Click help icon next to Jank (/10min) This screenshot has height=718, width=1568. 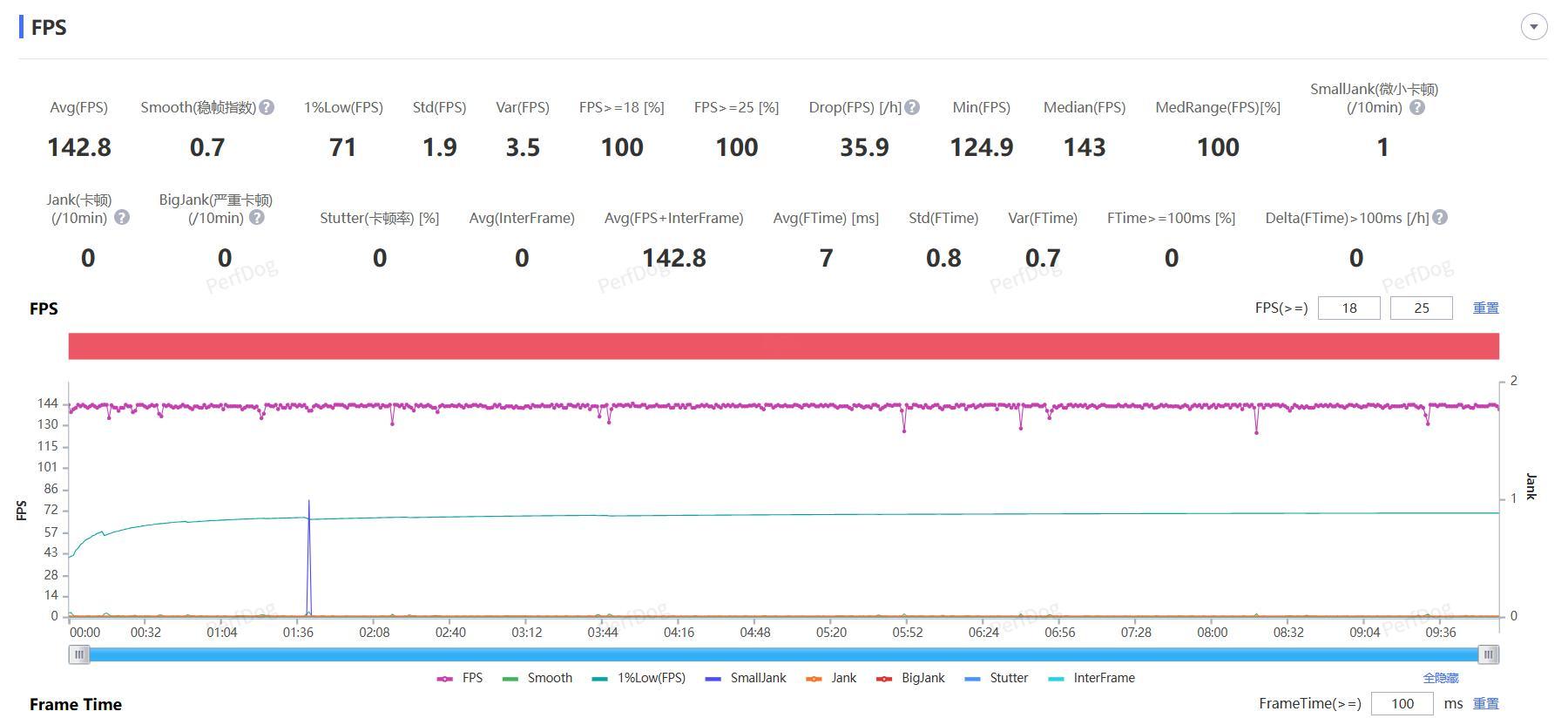122,217
